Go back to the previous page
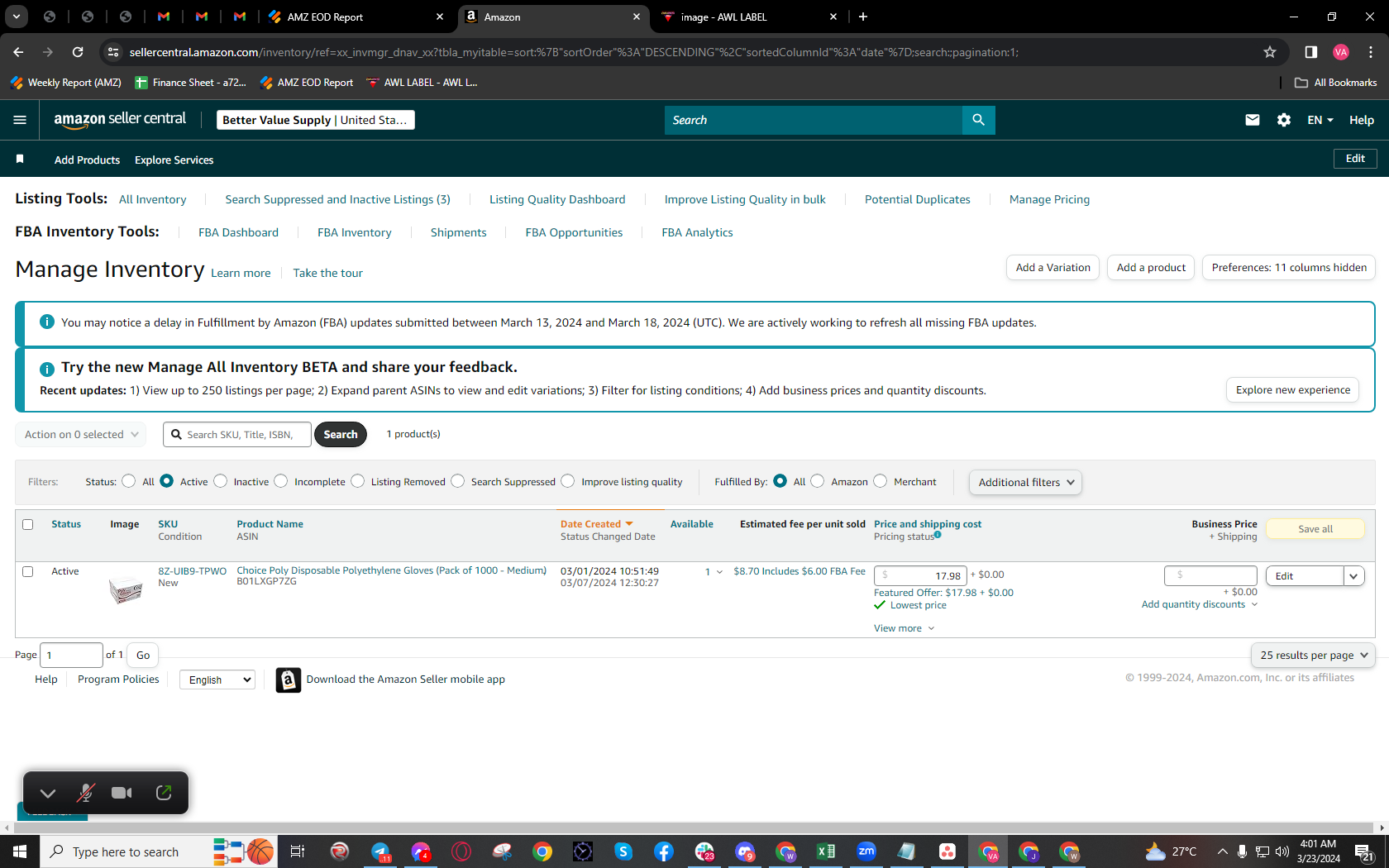The image size is (1389, 868). 18,52
